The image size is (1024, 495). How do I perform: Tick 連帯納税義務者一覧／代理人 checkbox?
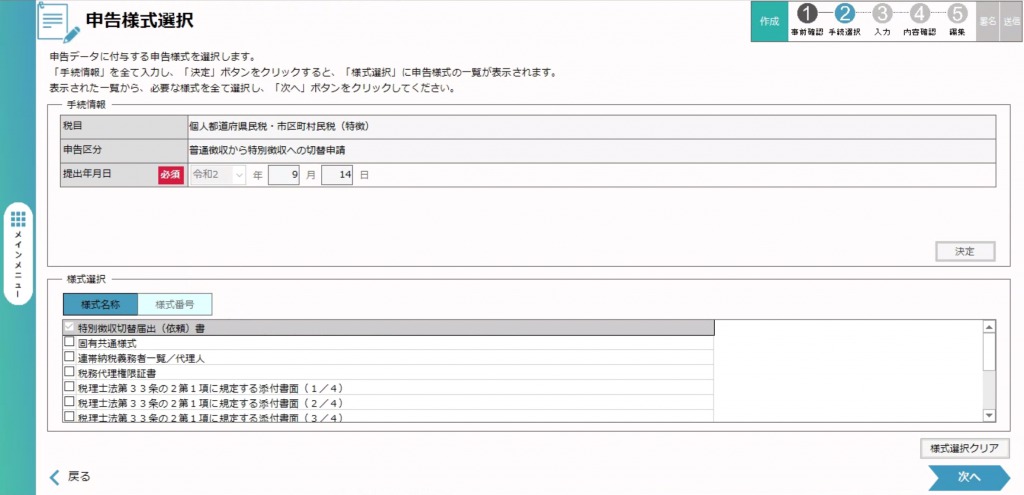pyautogui.click(x=69, y=357)
